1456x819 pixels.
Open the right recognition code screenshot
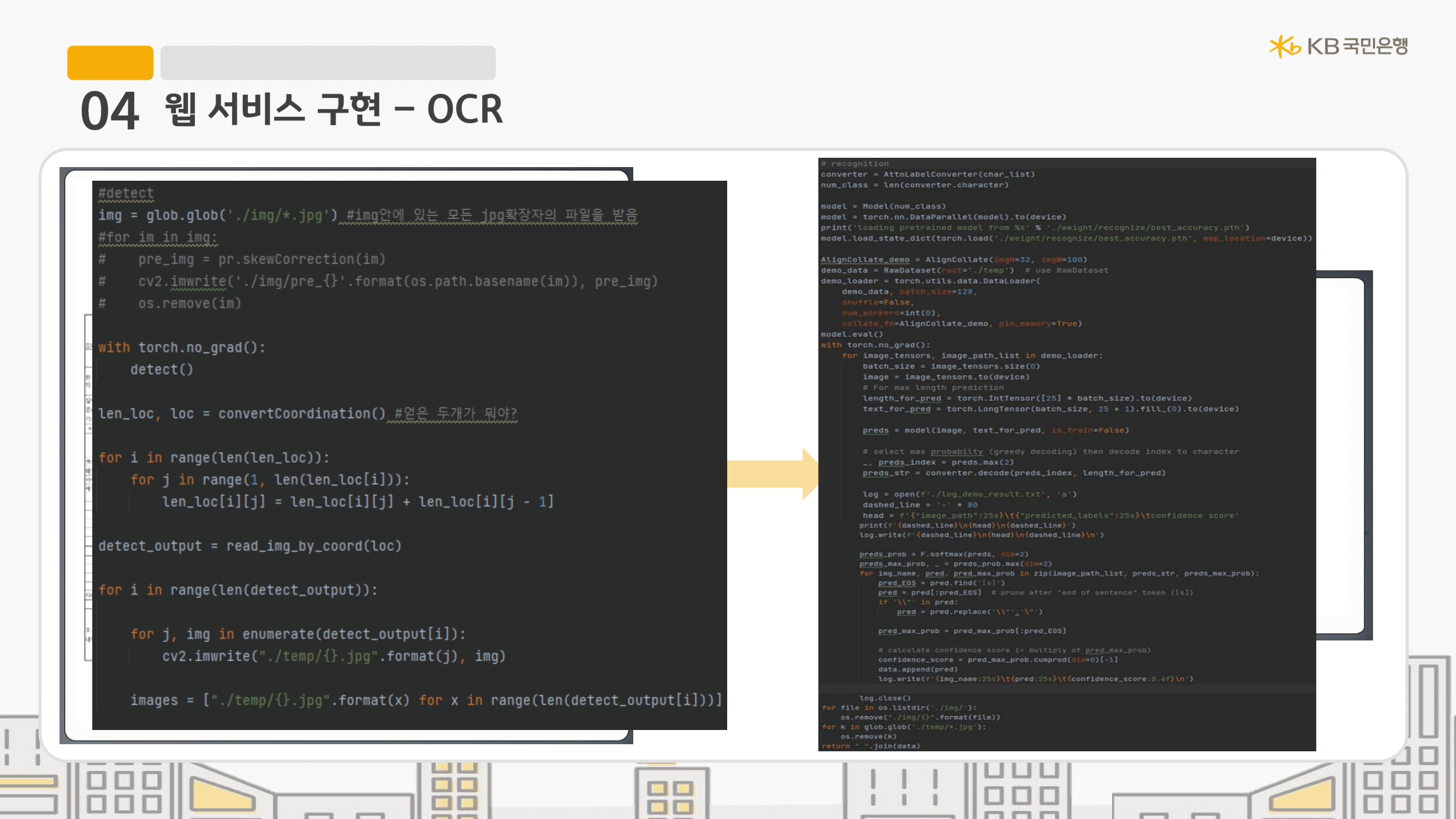tap(1067, 454)
